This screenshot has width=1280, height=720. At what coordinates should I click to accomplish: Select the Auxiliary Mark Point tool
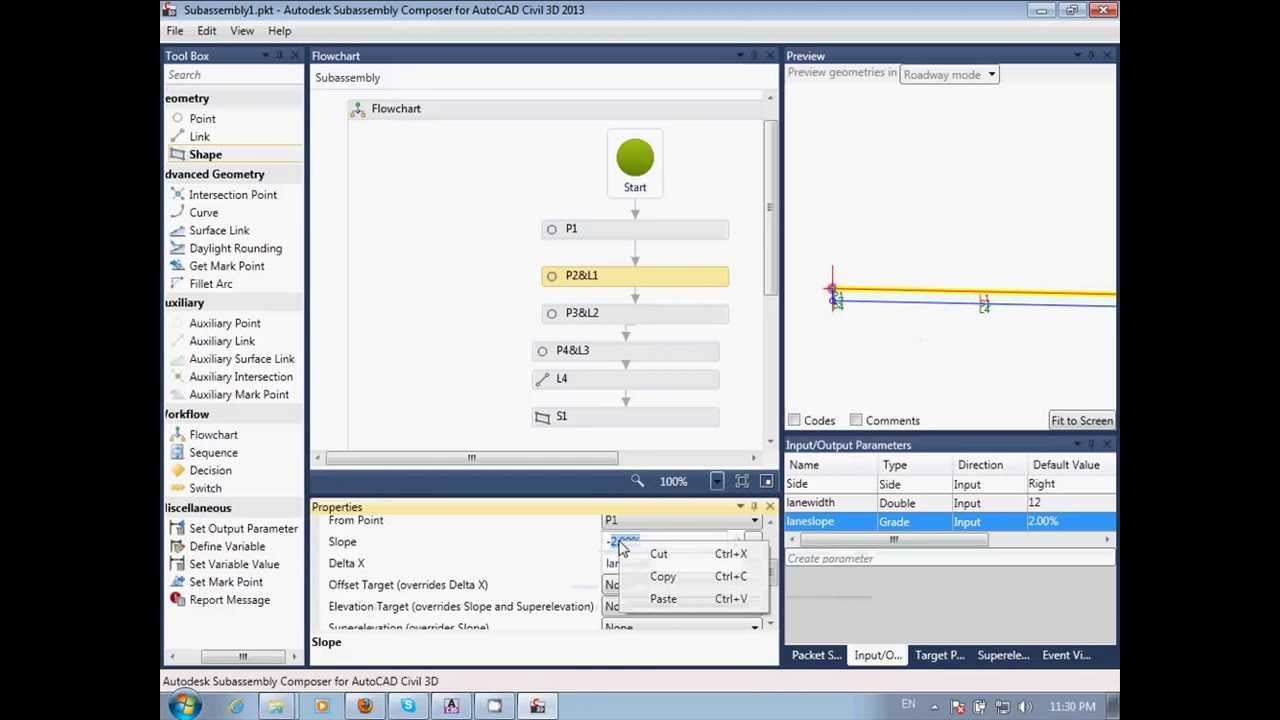coord(238,396)
